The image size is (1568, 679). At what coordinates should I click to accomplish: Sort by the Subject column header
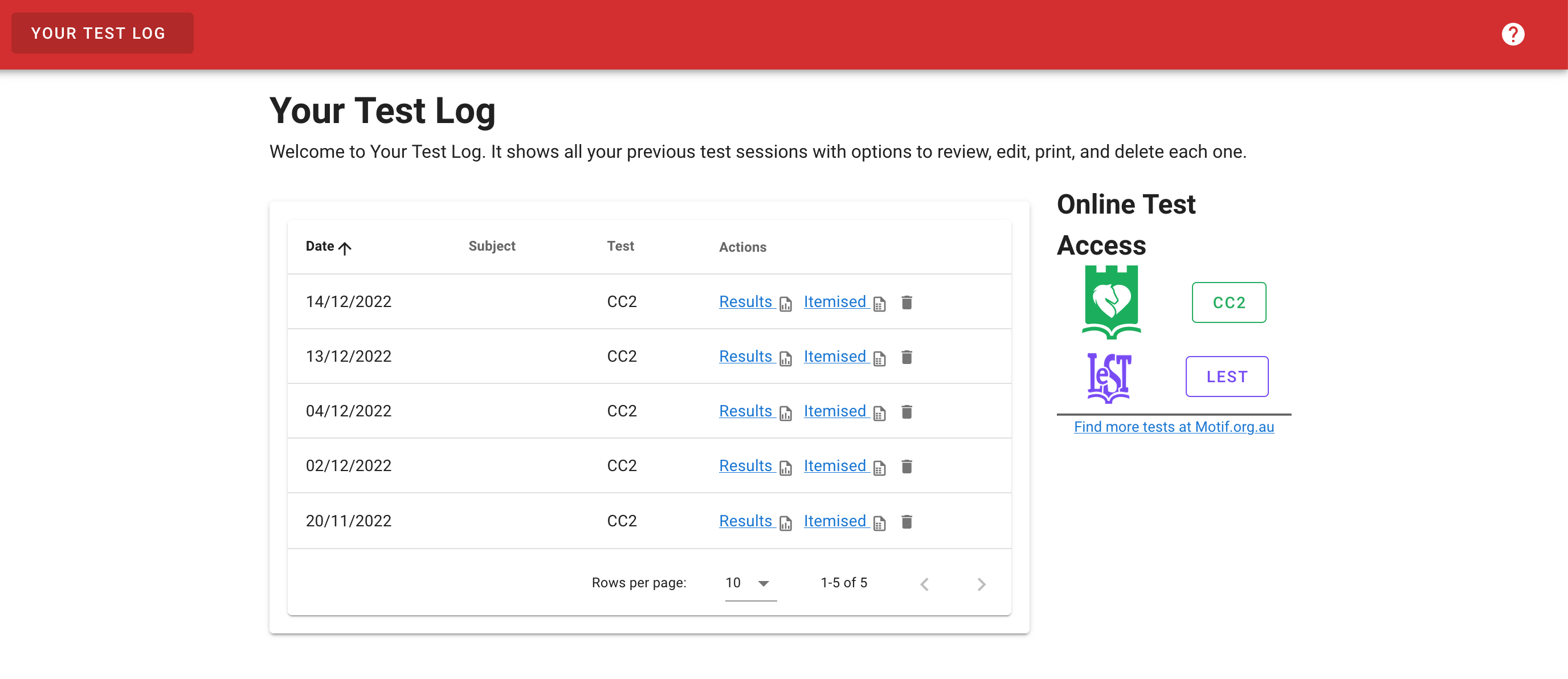pyautogui.click(x=491, y=247)
